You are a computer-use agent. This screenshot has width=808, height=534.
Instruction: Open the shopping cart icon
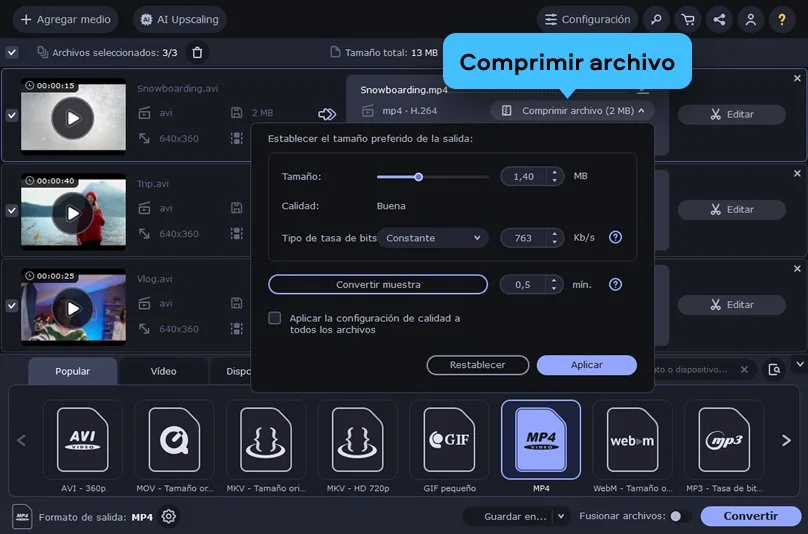[687, 20]
